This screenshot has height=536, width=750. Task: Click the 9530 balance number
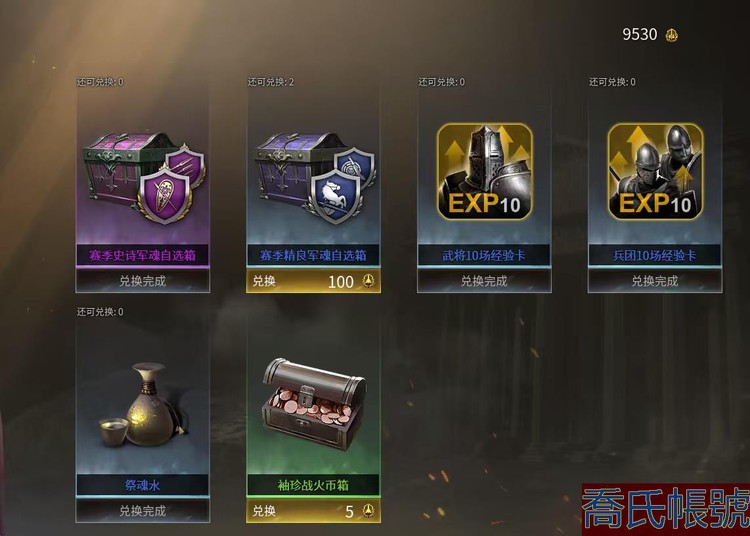point(640,34)
